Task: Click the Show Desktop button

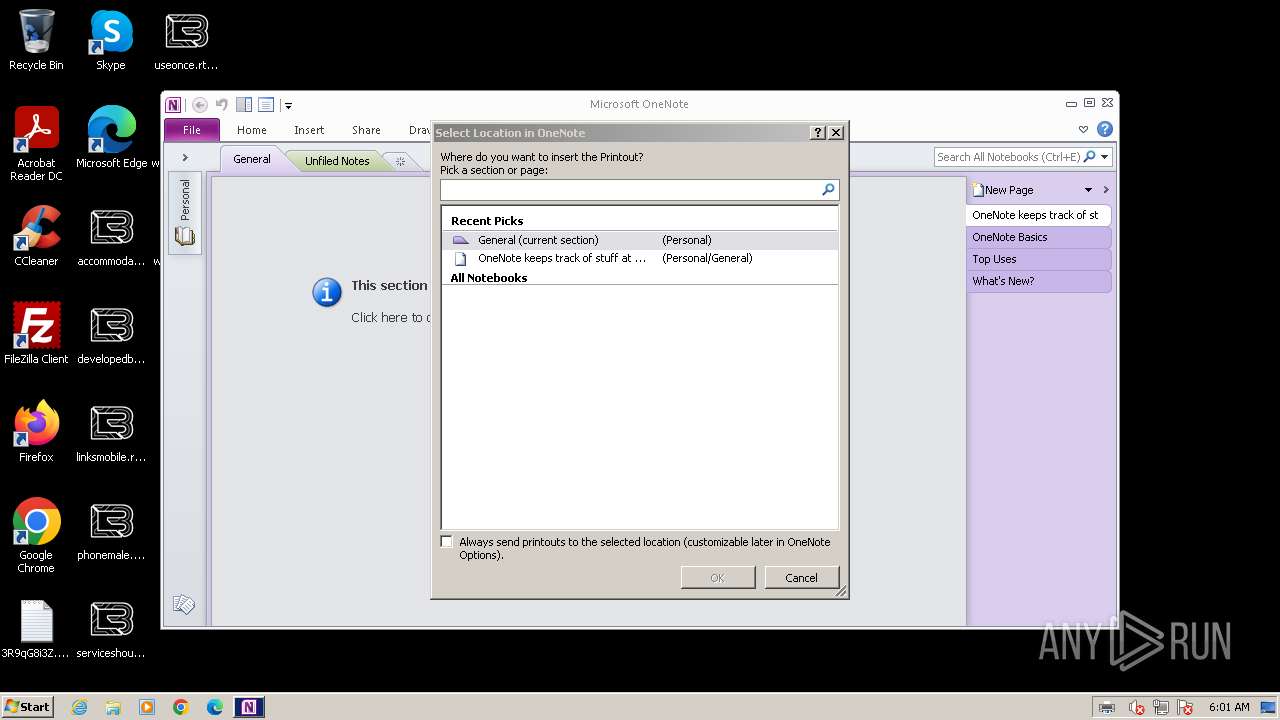Action: coord(1269,707)
